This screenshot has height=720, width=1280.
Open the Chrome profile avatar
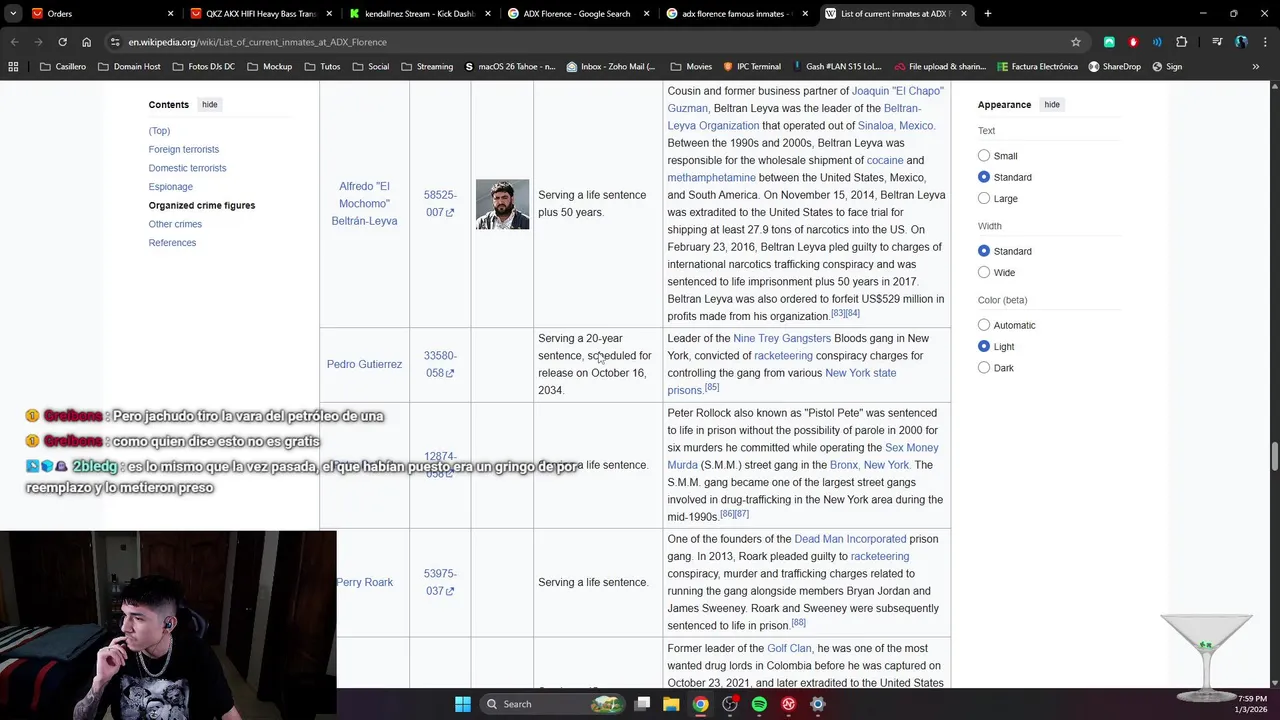1241,42
